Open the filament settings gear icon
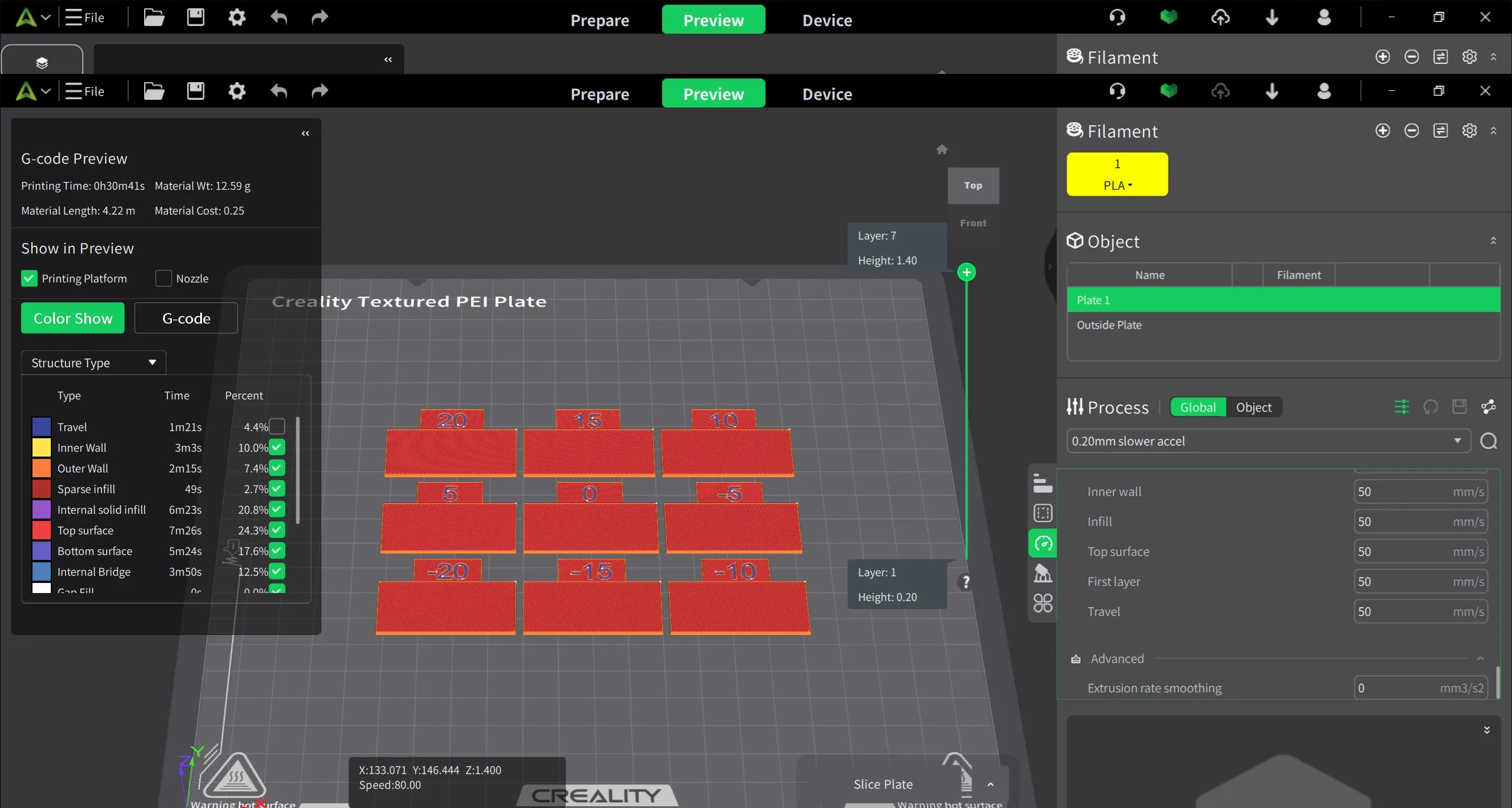The image size is (1512, 808). tap(1469, 131)
